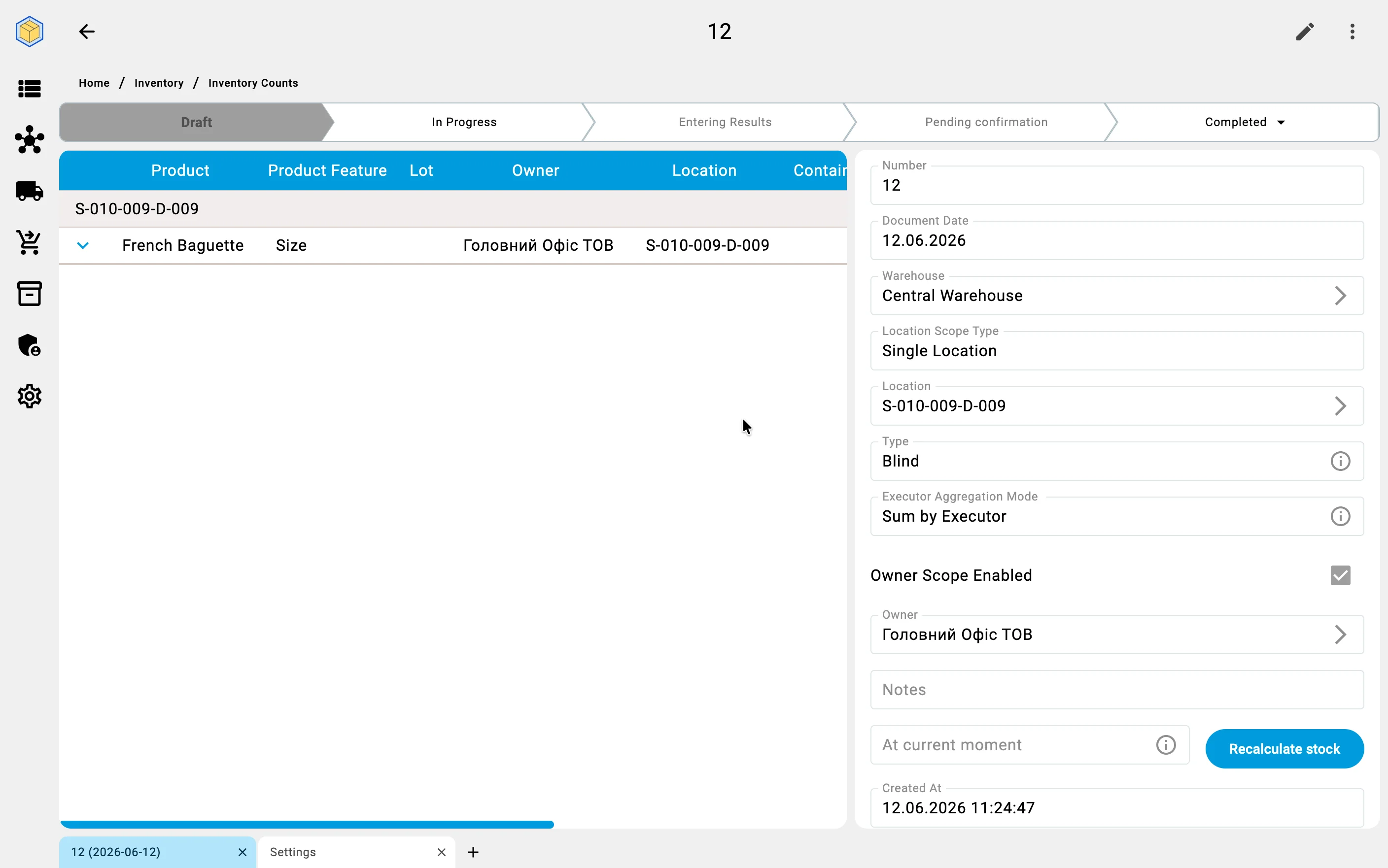The image size is (1388, 868).
Task: Click the horizontal scrollbar under the table
Action: [x=307, y=824]
